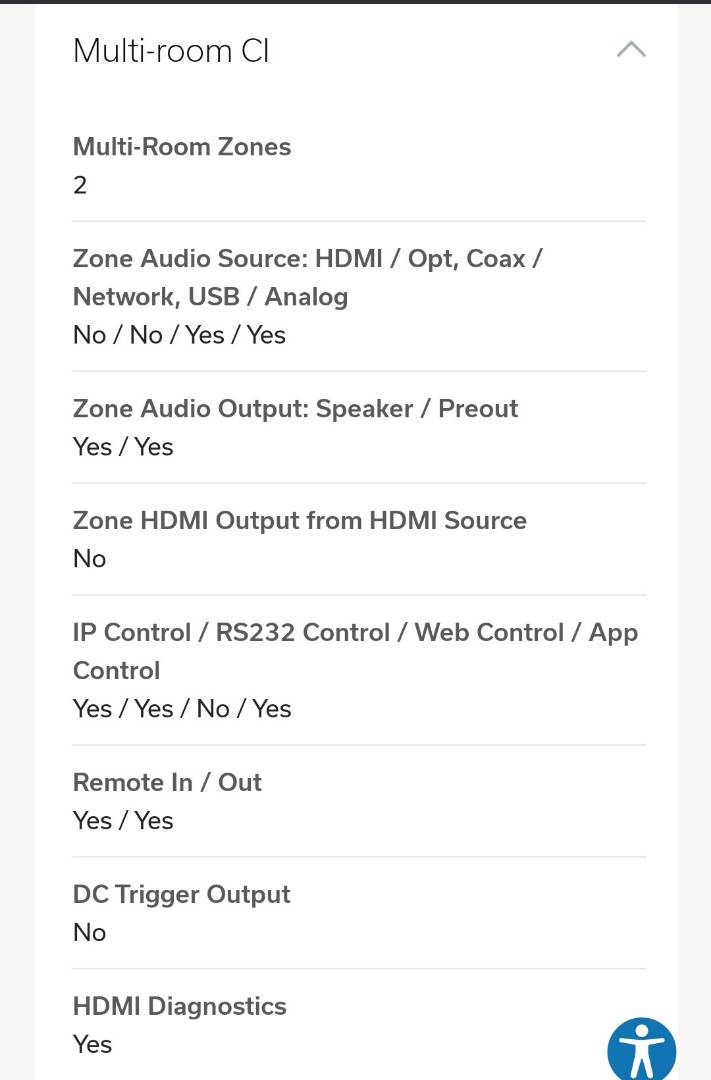Click the Multi-room CI heading
Viewport: 711px width, 1080px height.
tap(171, 51)
